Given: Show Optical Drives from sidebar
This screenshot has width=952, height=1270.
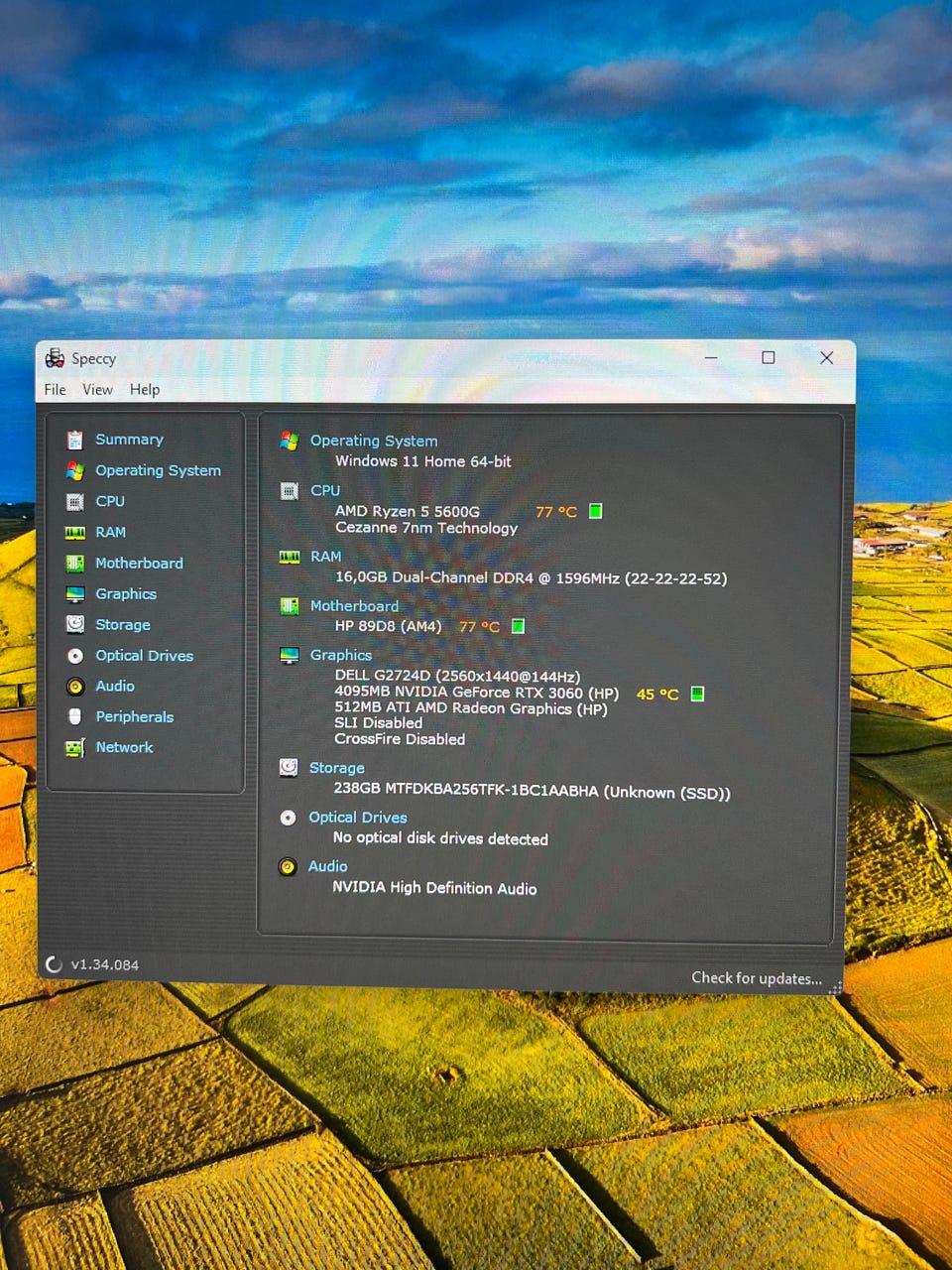Looking at the screenshot, I should [144, 655].
